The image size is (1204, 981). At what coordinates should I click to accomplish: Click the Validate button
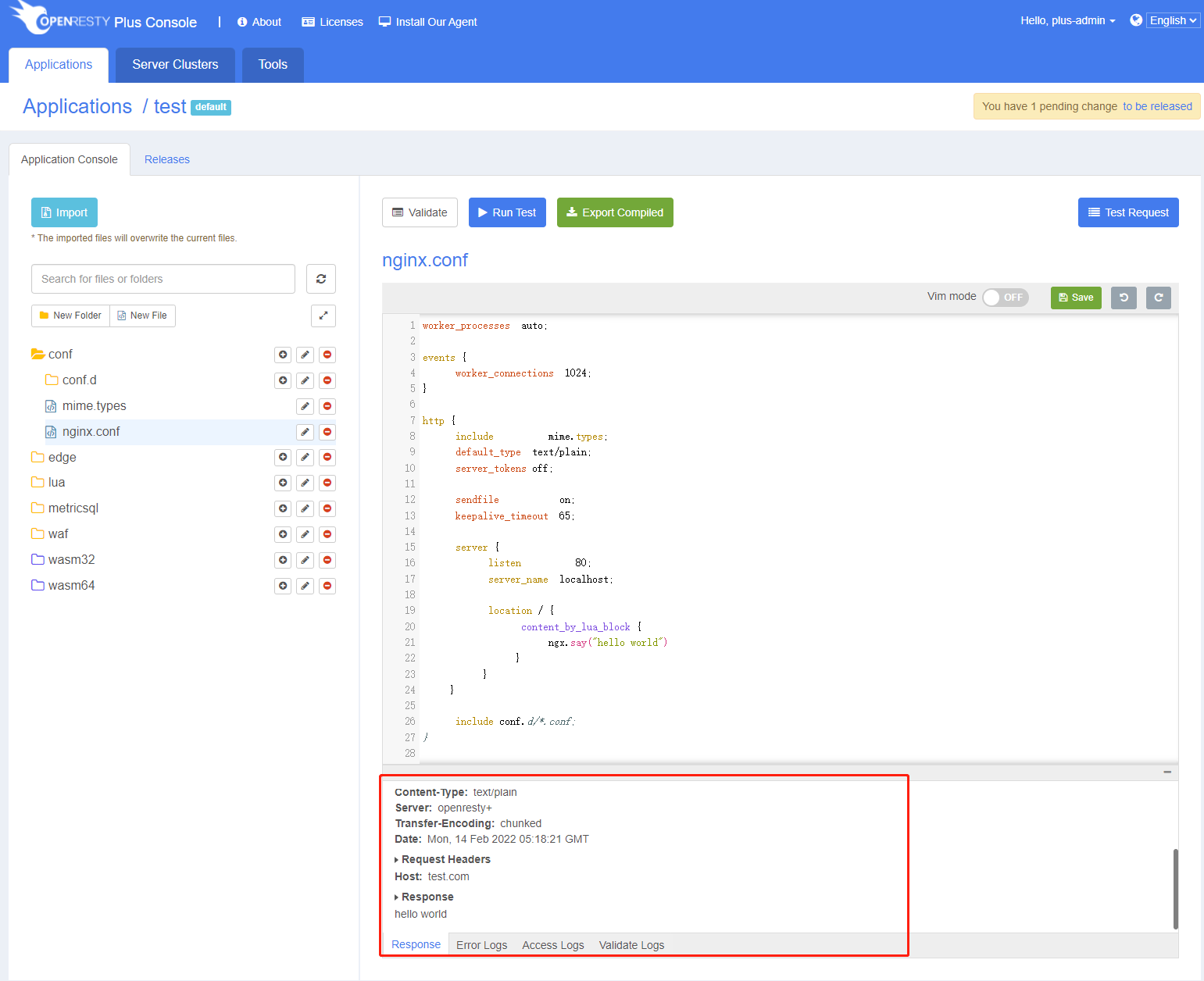420,212
